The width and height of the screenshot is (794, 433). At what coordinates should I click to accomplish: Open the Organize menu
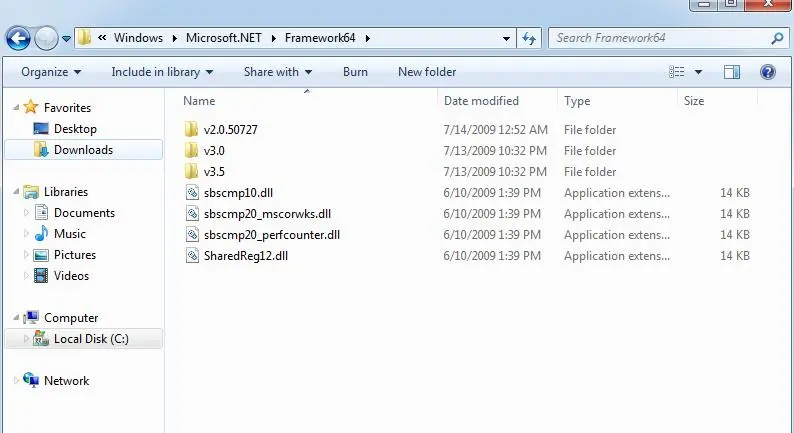pos(51,72)
